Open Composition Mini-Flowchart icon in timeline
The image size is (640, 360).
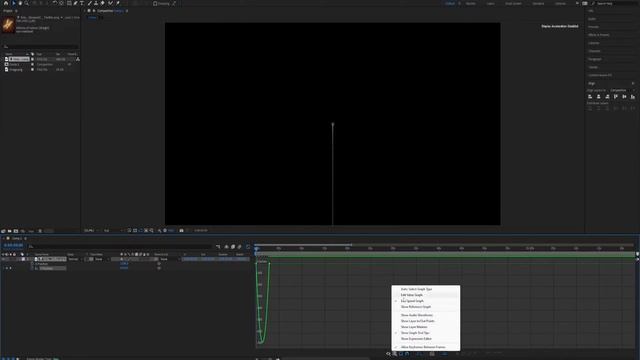tap(218, 247)
